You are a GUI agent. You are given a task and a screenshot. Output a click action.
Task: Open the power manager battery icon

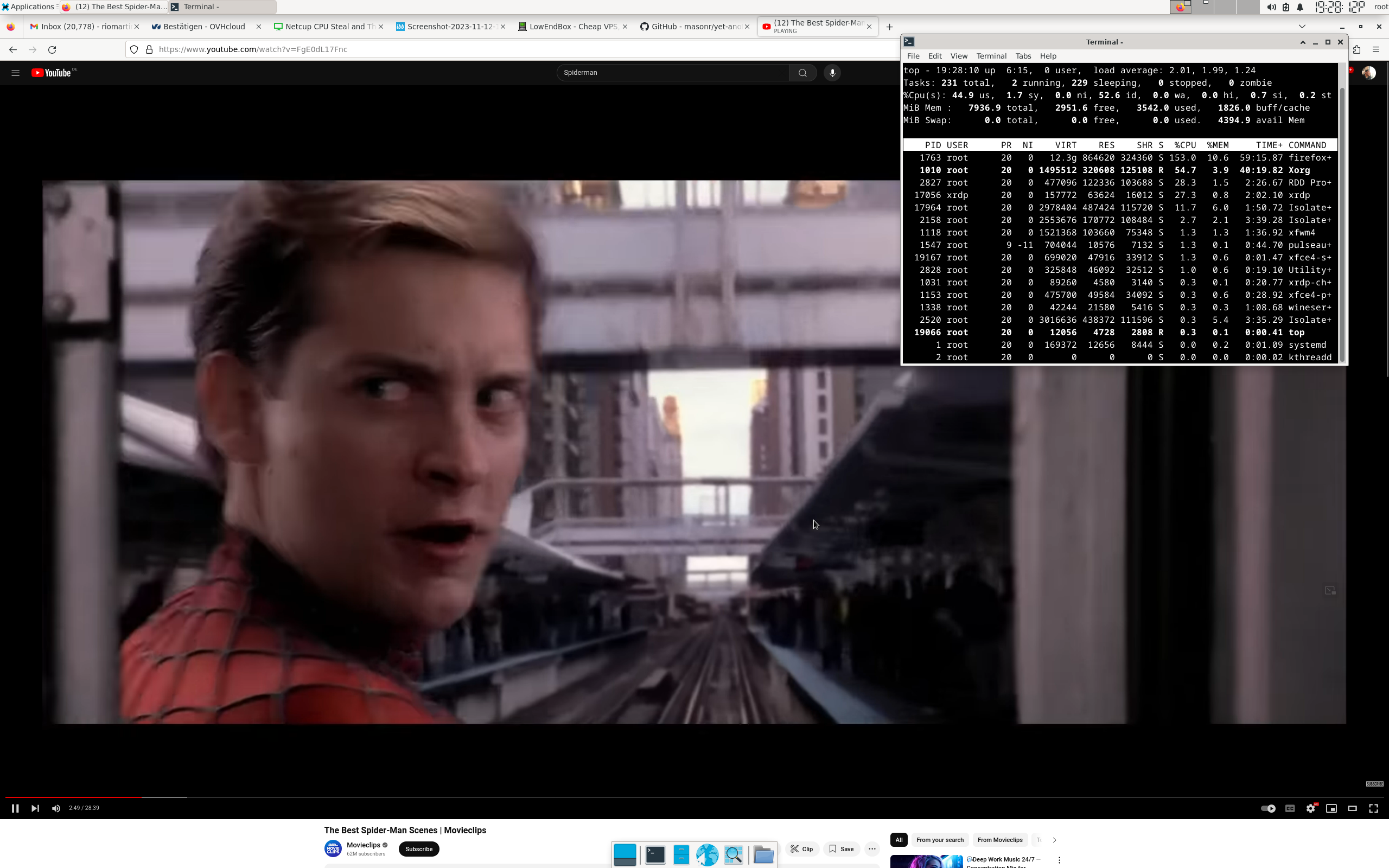click(1286, 7)
